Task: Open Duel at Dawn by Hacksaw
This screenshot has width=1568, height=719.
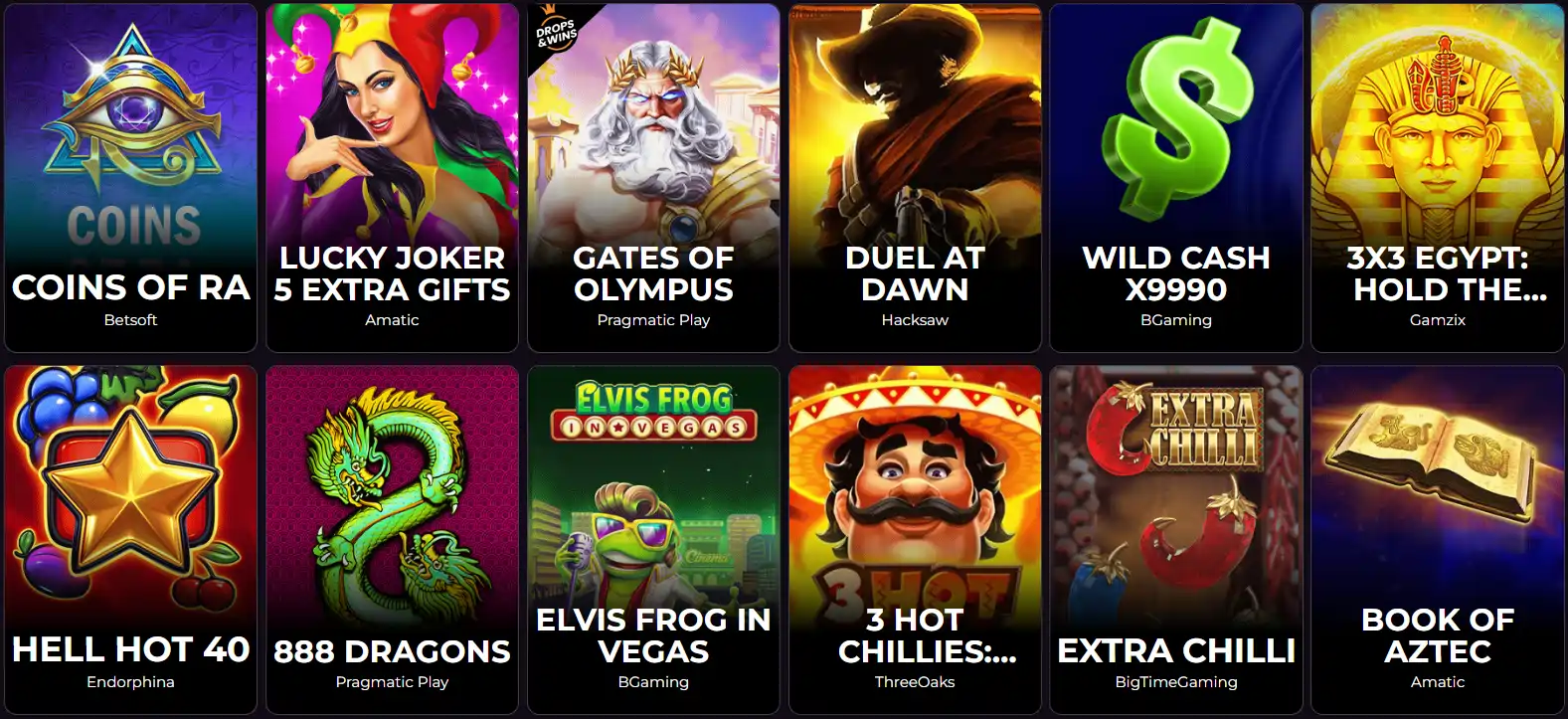Action: pyautogui.click(x=915, y=178)
